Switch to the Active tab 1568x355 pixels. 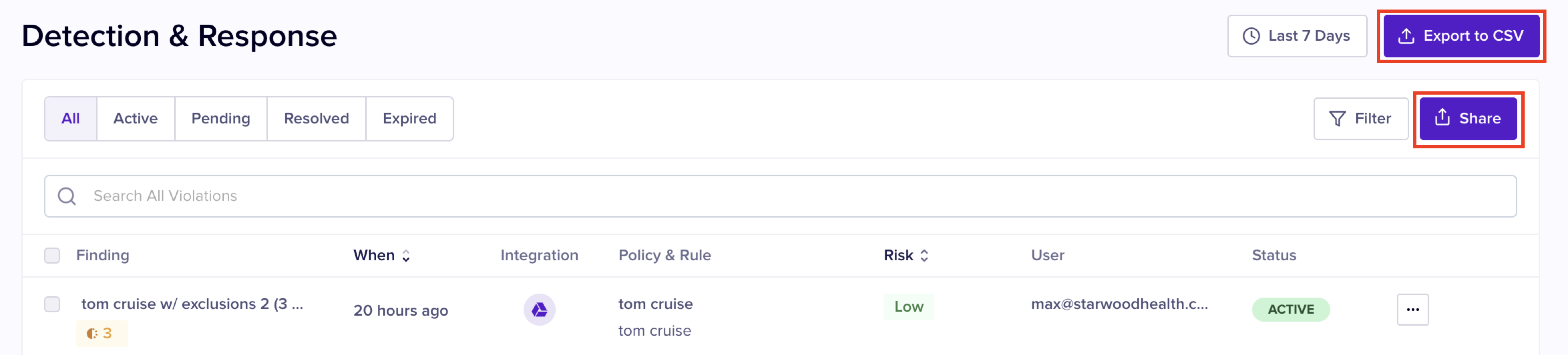(135, 118)
